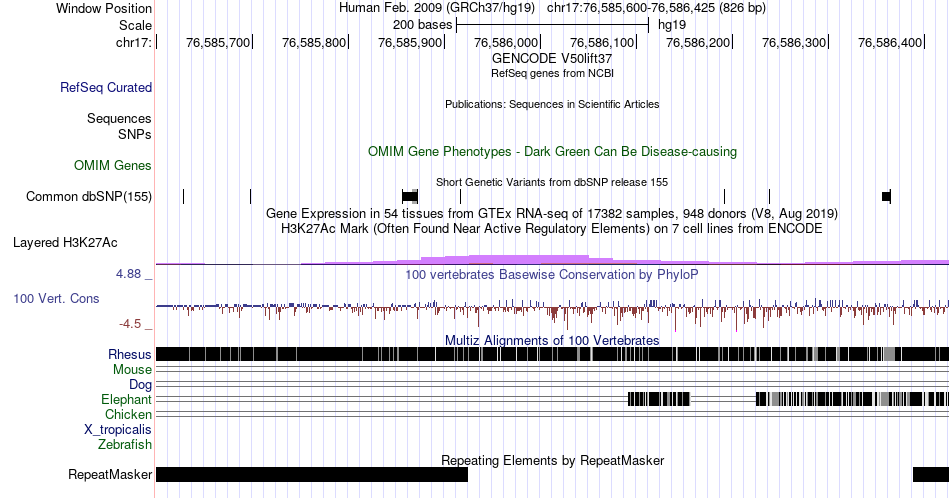Open the 100 Vert. Cons track label
This screenshot has height=498, width=950.
[x=56, y=298]
